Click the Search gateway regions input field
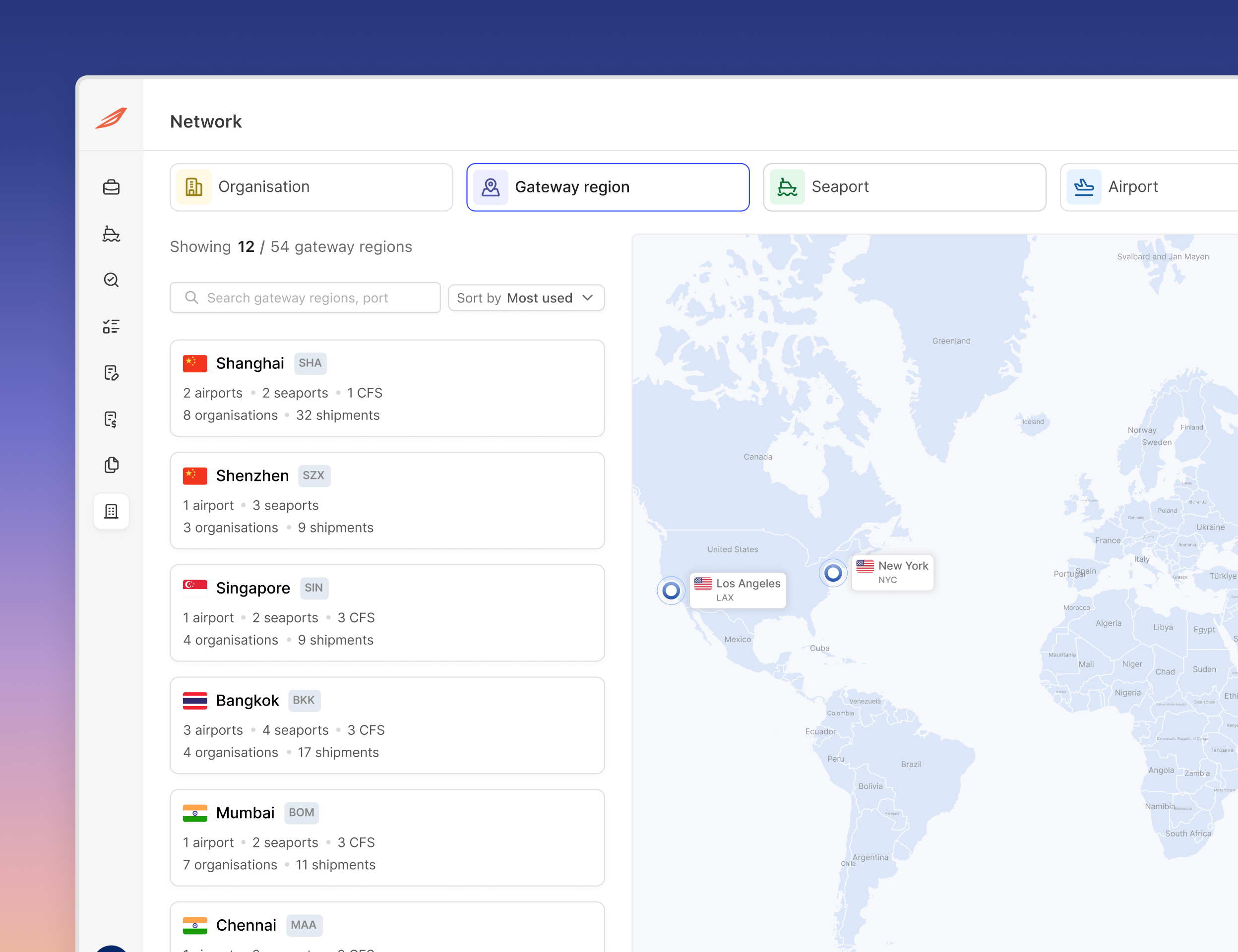This screenshot has height=952, width=1238. click(305, 297)
